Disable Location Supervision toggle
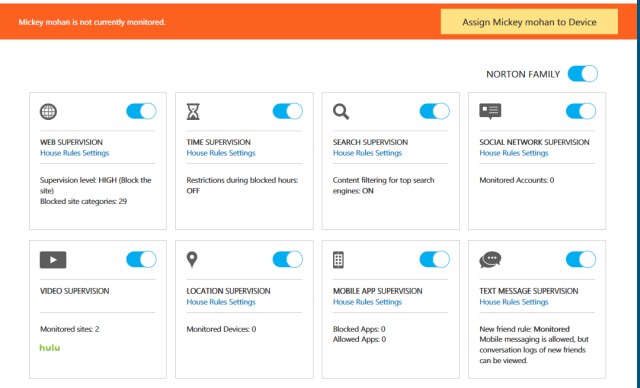Viewport: 640px width, 388px height. pyautogui.click(x=288, y=259)
